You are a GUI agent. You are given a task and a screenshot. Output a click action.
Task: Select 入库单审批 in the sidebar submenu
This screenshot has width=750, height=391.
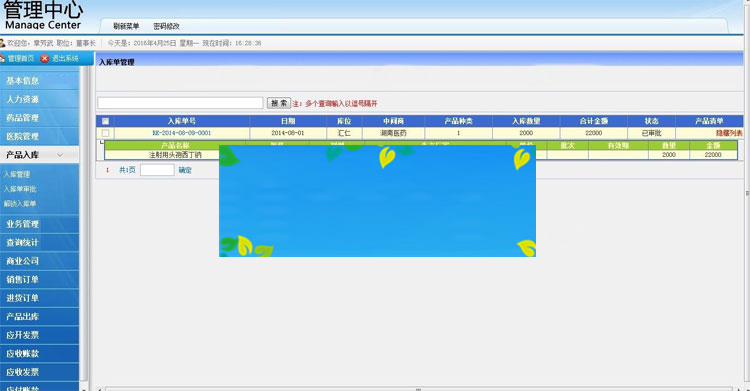pos(20,189)
